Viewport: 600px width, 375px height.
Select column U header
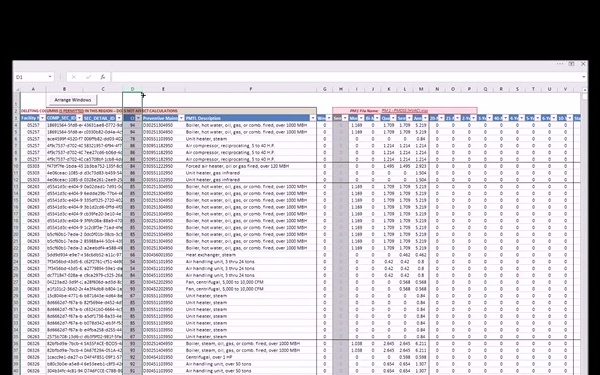[549, 89]
